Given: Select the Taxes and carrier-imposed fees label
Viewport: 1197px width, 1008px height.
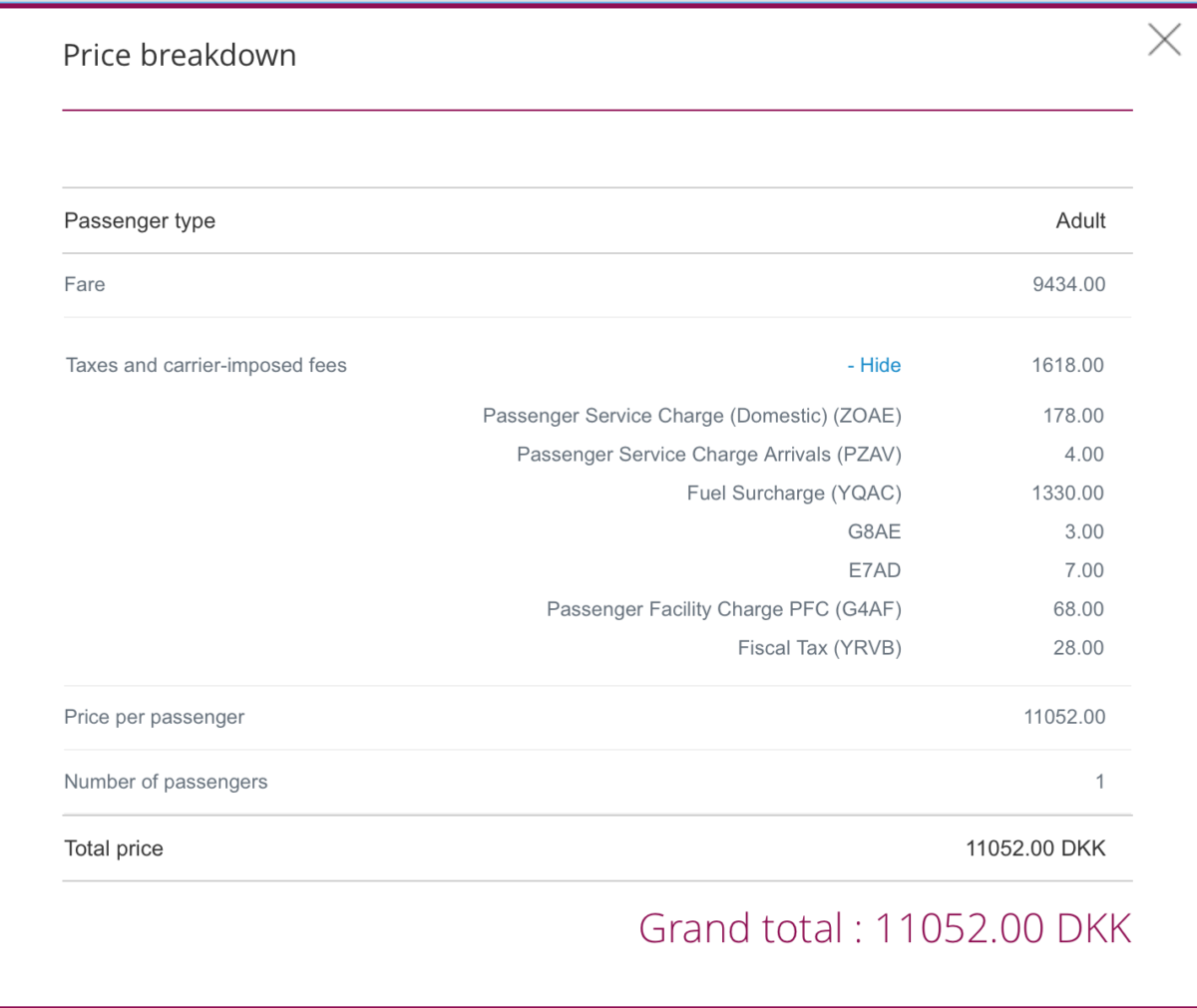Looking at the screenshot, I should click(206, 365).
